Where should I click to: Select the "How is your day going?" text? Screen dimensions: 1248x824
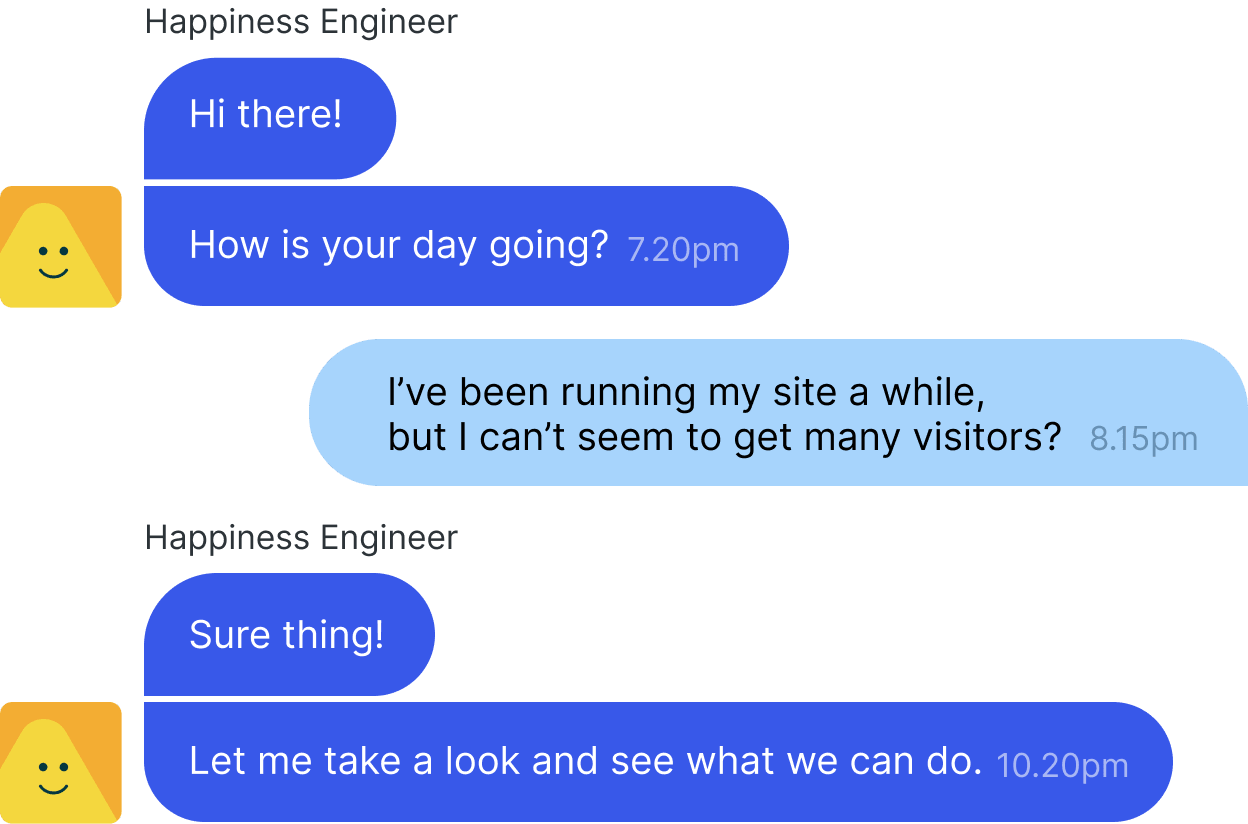(398, 246)
